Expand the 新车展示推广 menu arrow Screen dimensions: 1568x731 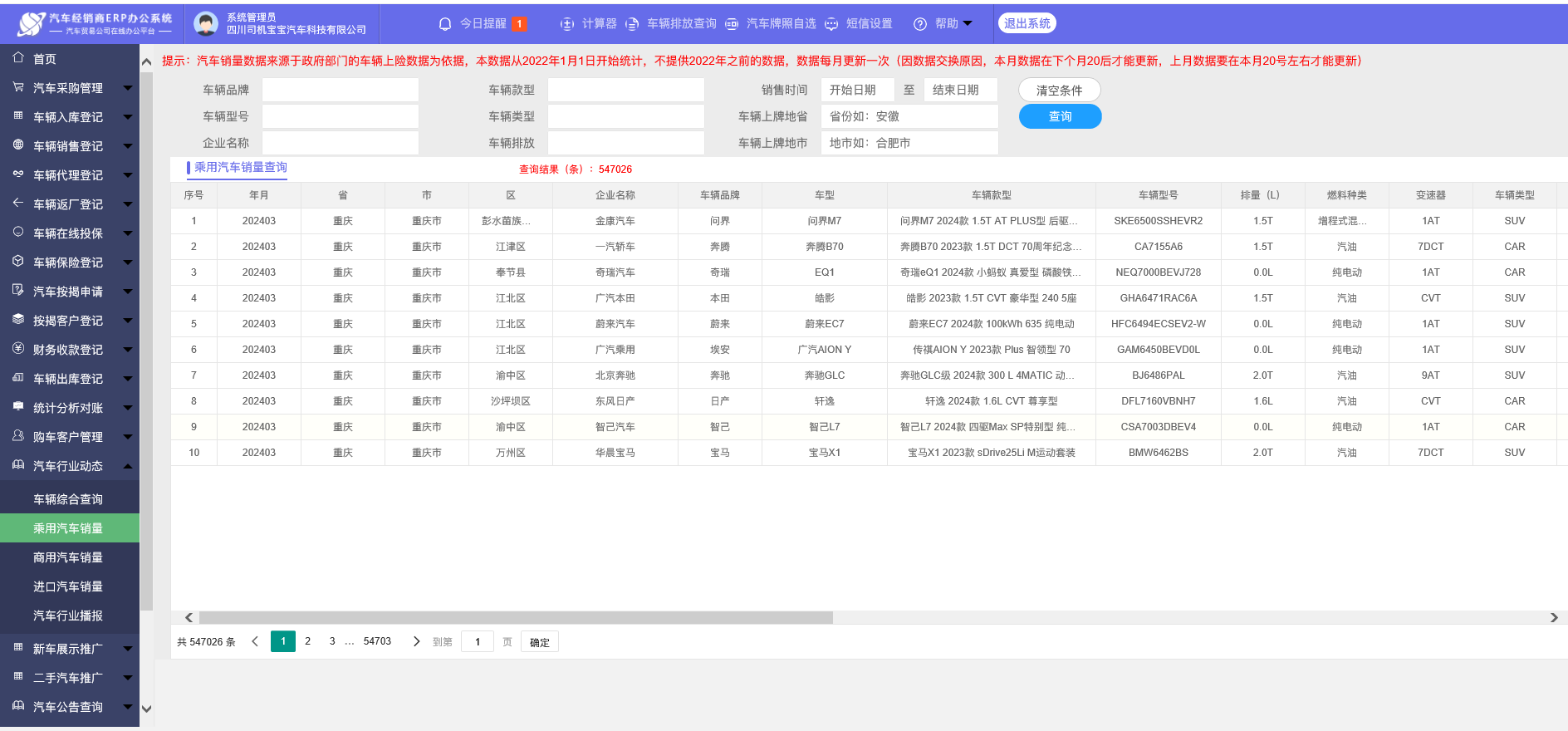point(127,648)
